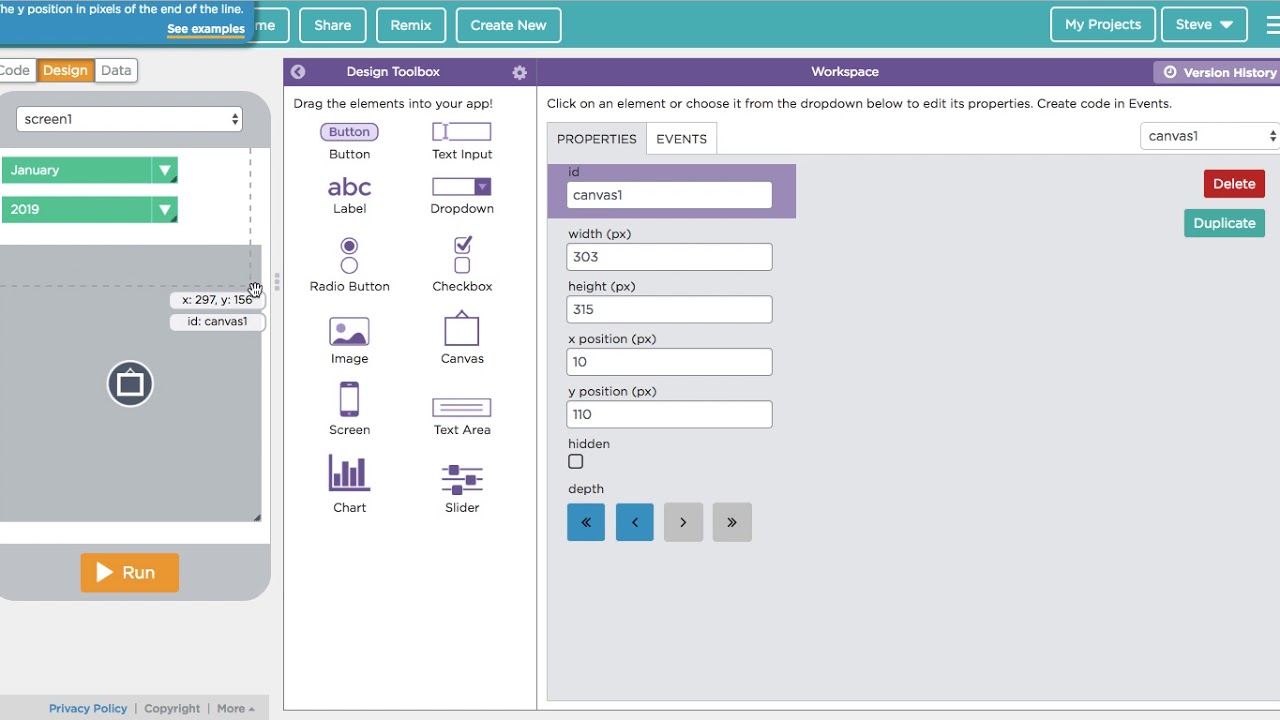Screen dimensions: 1280x720
Task: Delete the canvas1 element
Action: click(x=1234, y=184)
